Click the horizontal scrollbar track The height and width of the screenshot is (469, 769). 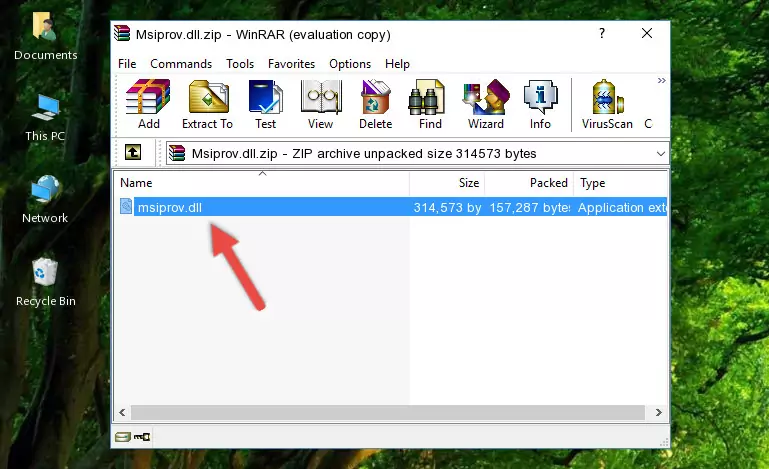(387, 413)
